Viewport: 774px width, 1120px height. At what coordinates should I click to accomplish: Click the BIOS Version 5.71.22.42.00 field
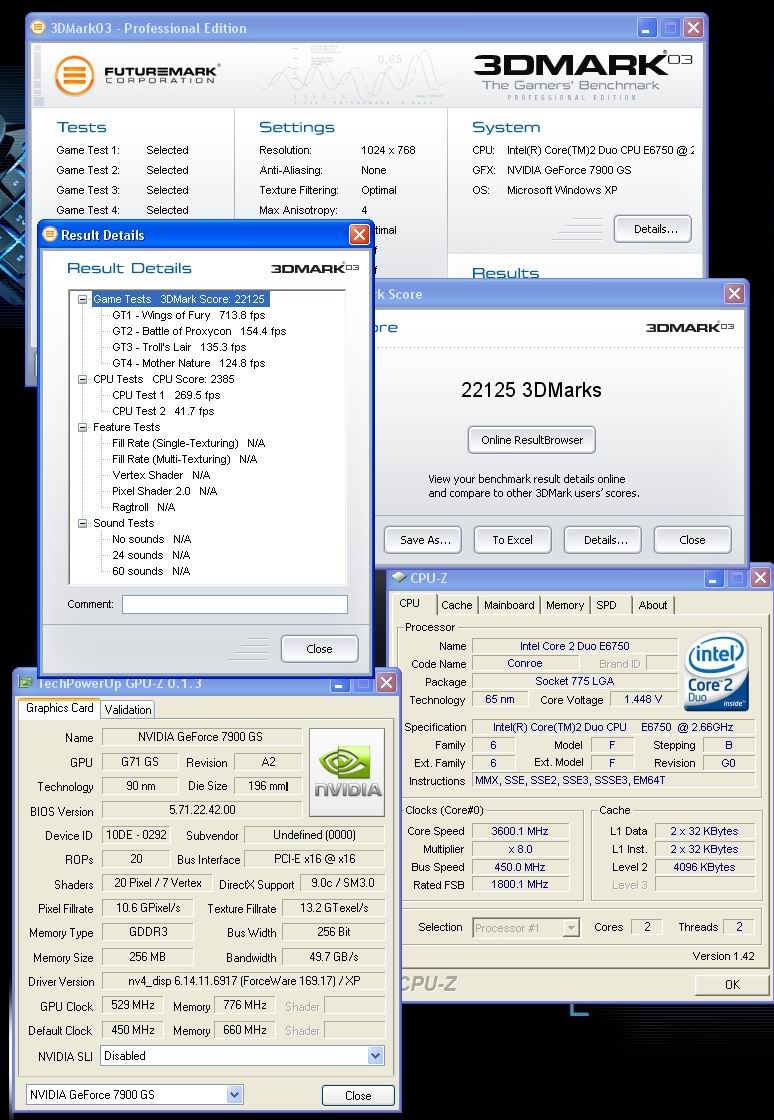(202, 810)
